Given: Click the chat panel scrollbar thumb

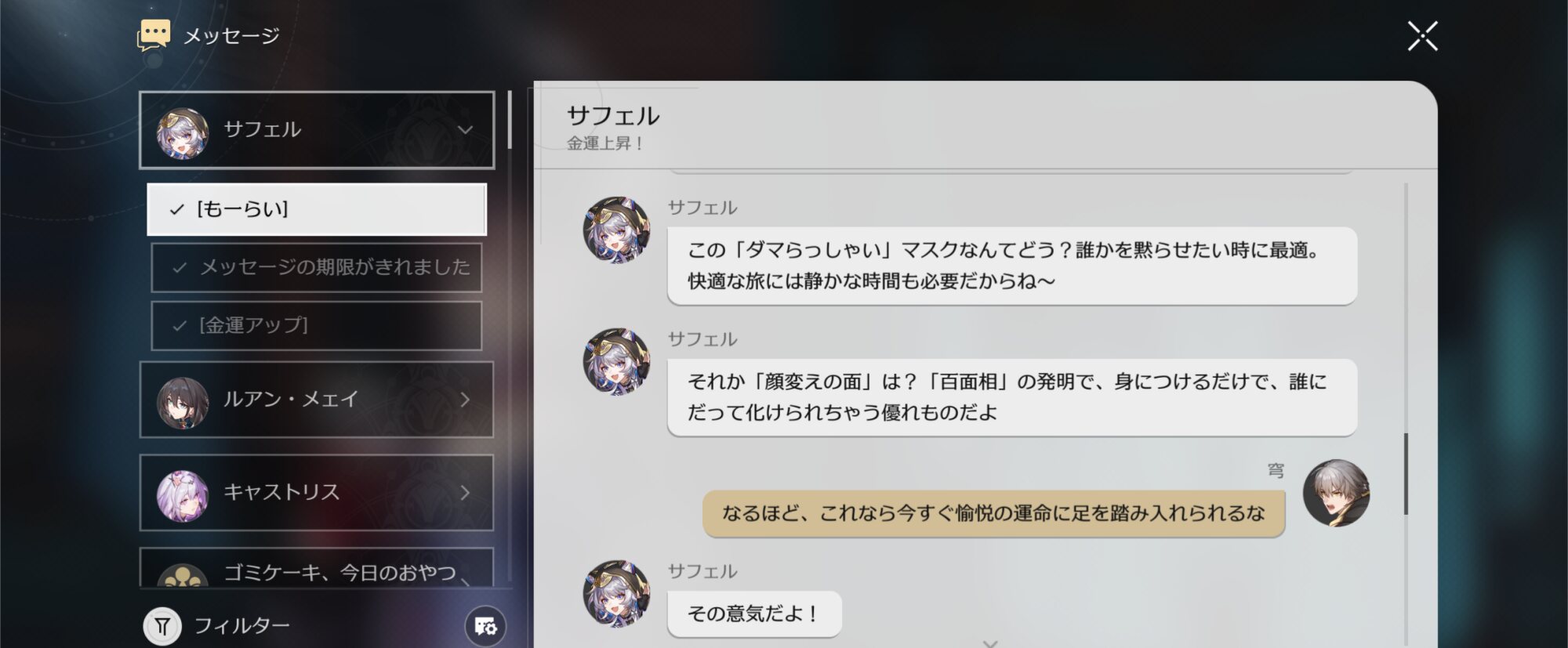Looking at the screenshot, I should click(x=1406, y=473).
